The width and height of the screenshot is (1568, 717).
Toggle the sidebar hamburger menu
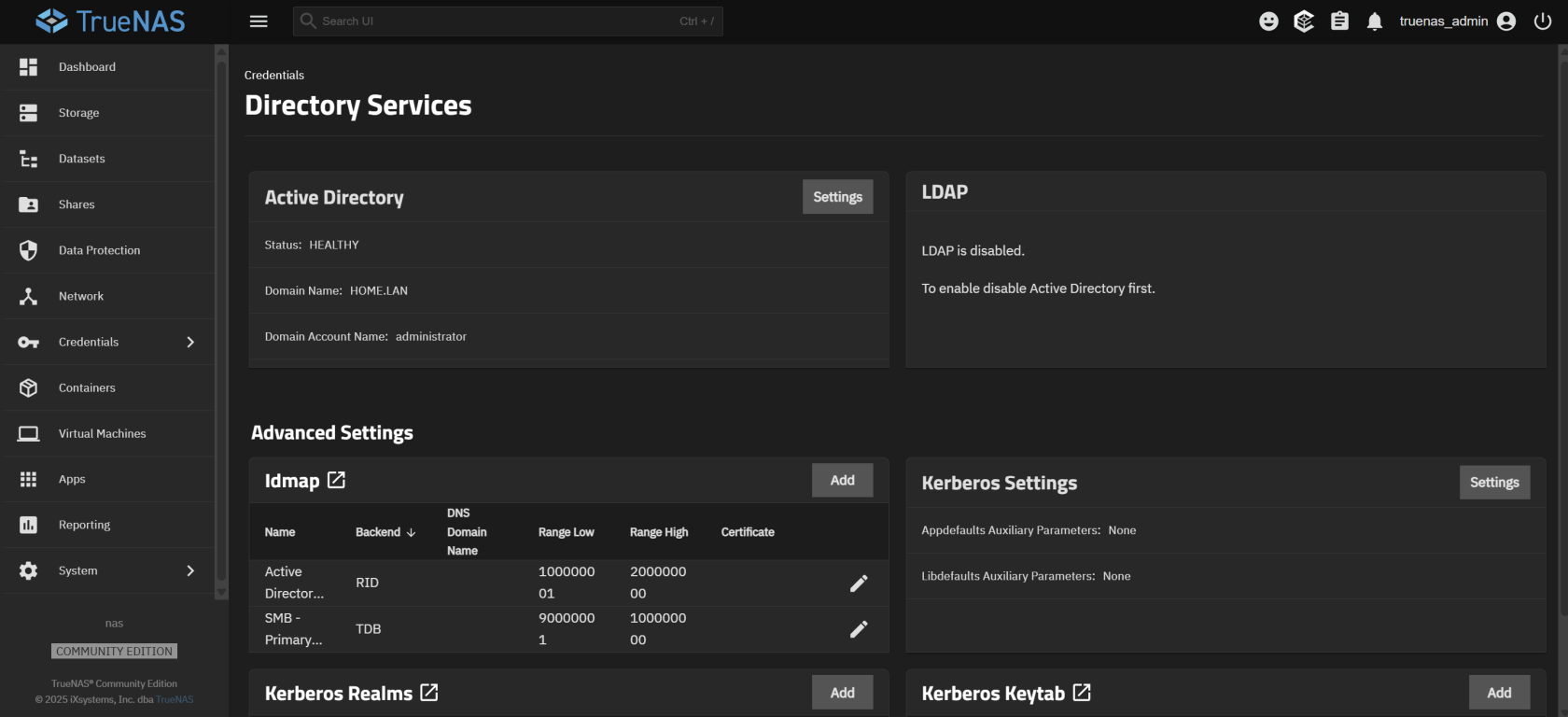[259, 21]
